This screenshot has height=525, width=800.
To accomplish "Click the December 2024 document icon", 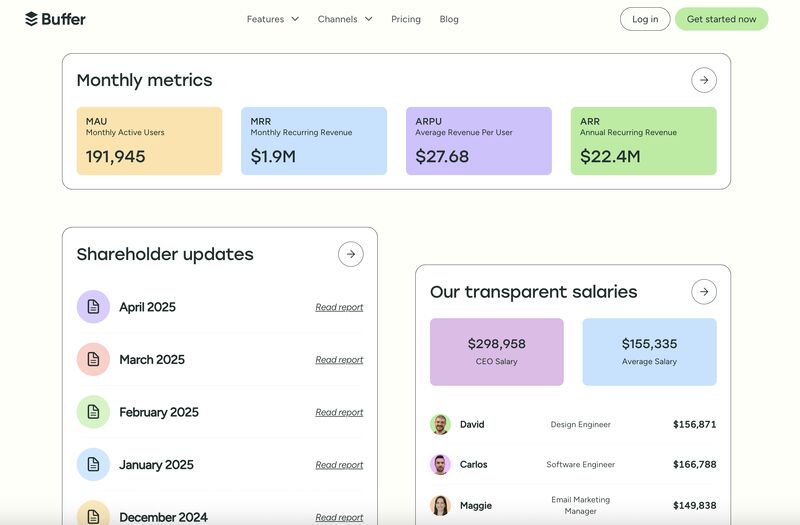I will pyautogui.click(x=93, y=513).
